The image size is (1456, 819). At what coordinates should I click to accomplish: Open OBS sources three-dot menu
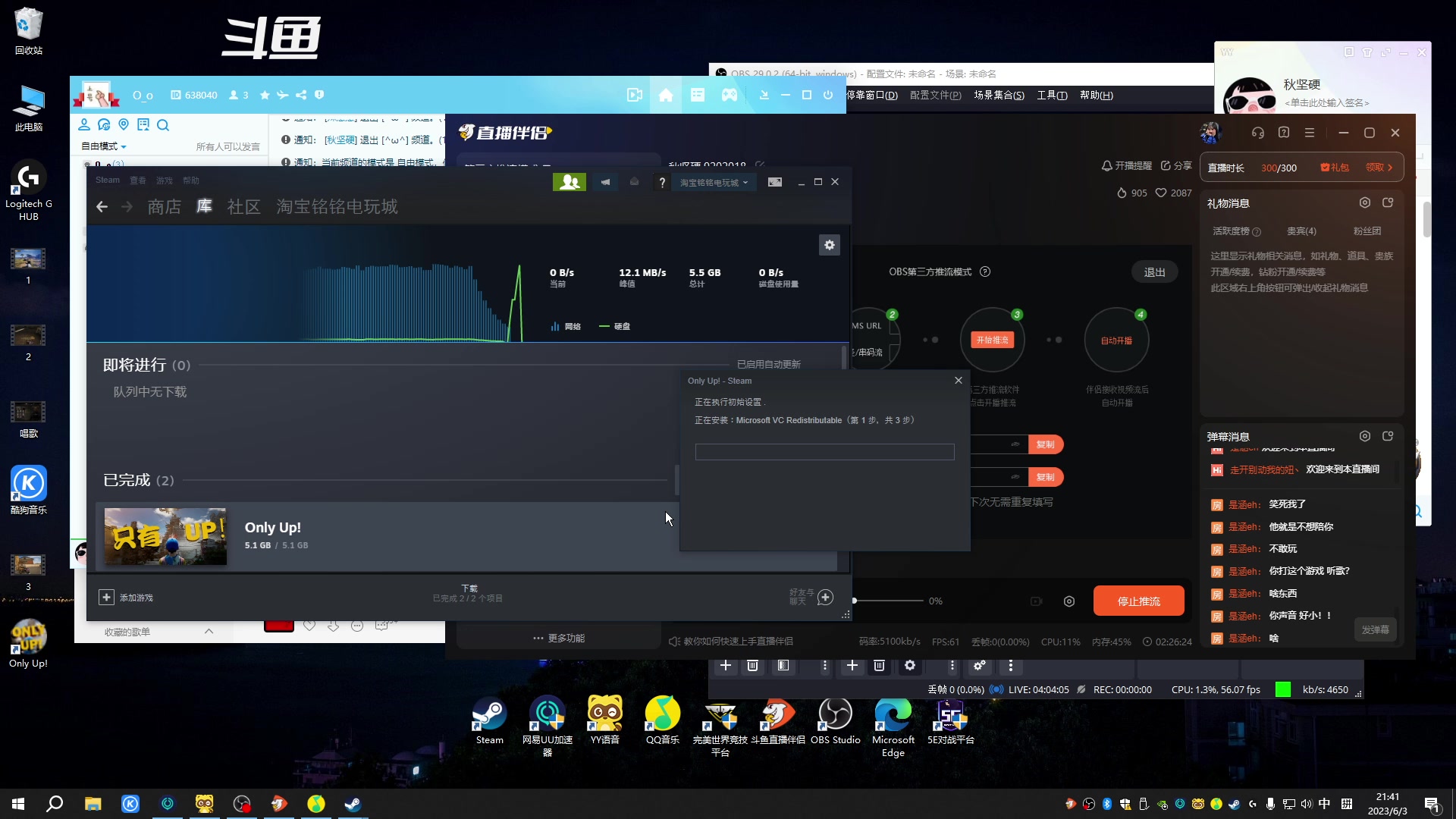click(x=952, y=666)
